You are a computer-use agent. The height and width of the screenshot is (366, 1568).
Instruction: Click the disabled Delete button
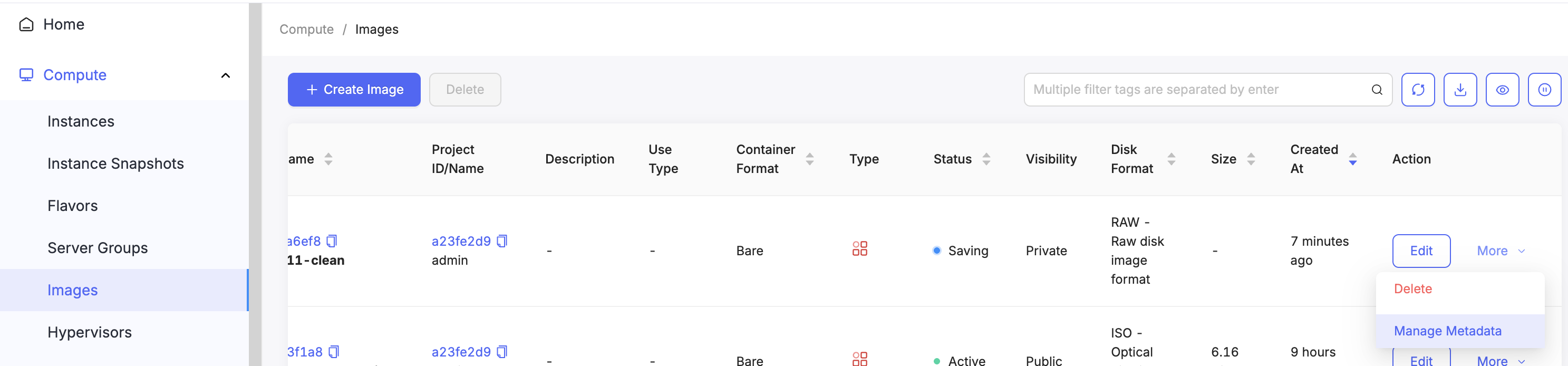click(465, 90)
